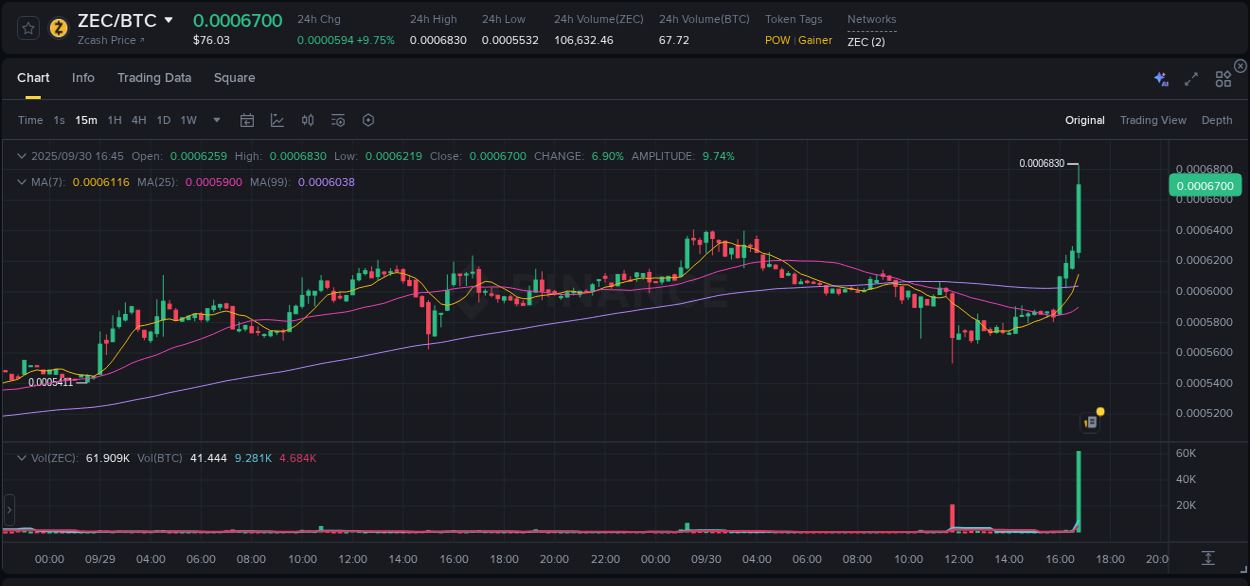This screenshot has height=586, width=1250.
Task: Open the AI assistant icon
Action: (1160, 76)
